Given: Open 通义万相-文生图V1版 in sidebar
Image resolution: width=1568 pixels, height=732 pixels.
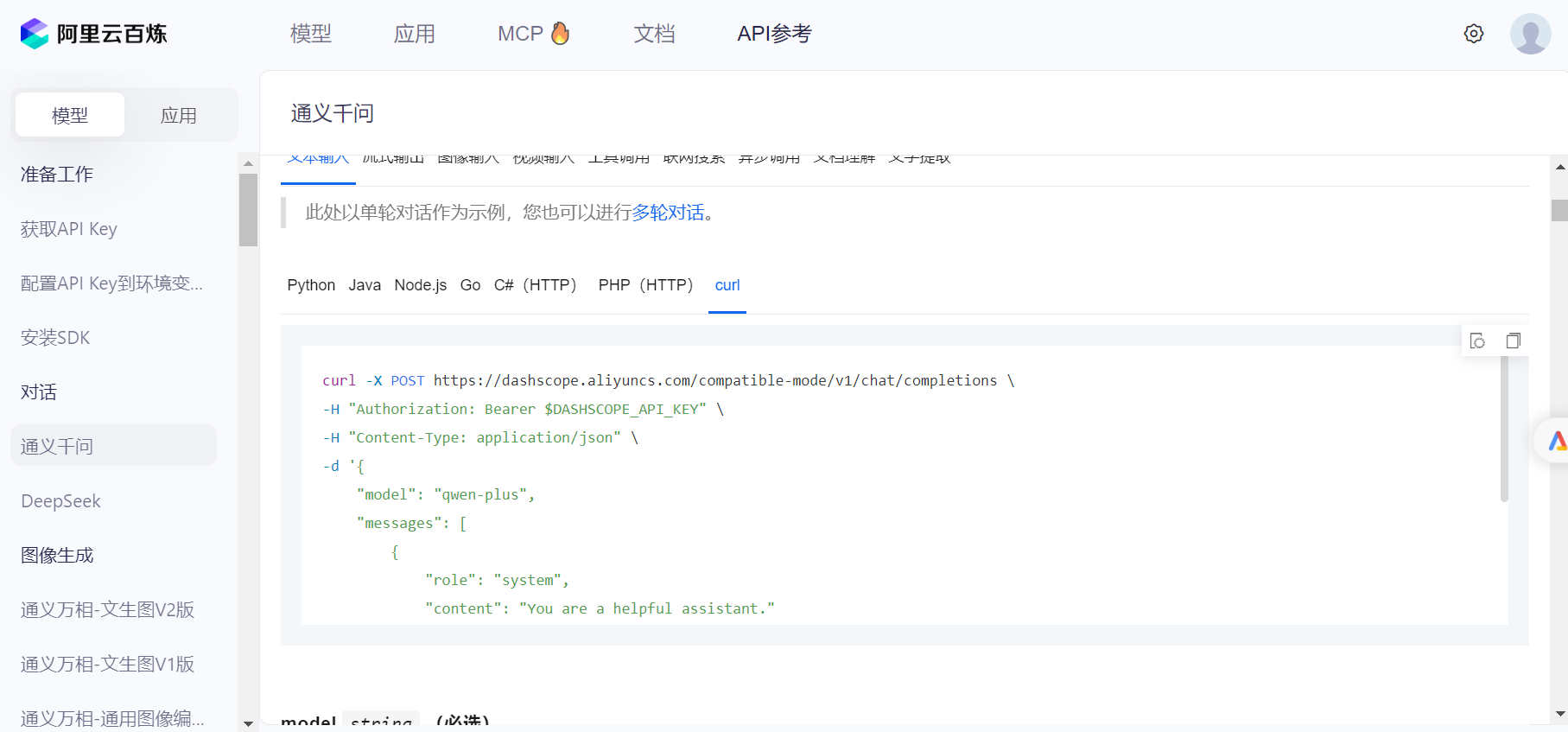Looking at the screenshot, I should click(108, 665).
